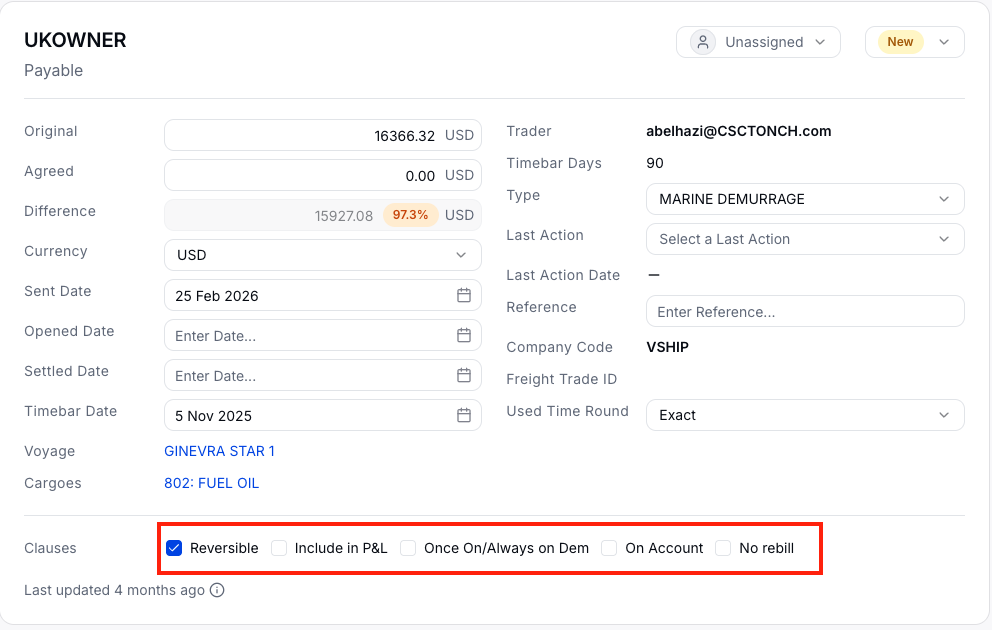The width and height of the screenshot is (992, 630).
Task: Enable the Include in P&L checkbox
Action: (x=279, y=548)
